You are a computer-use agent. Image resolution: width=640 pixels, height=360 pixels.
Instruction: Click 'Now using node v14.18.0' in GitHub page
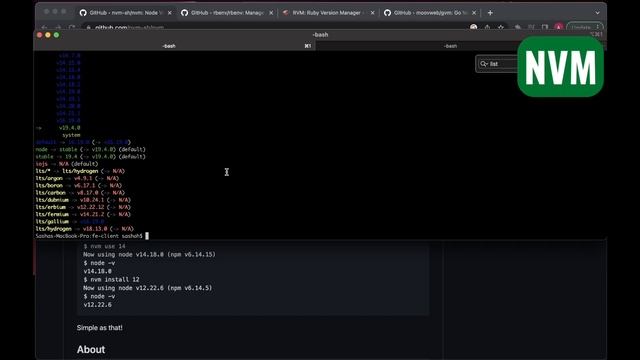click(x=149, y=254)
